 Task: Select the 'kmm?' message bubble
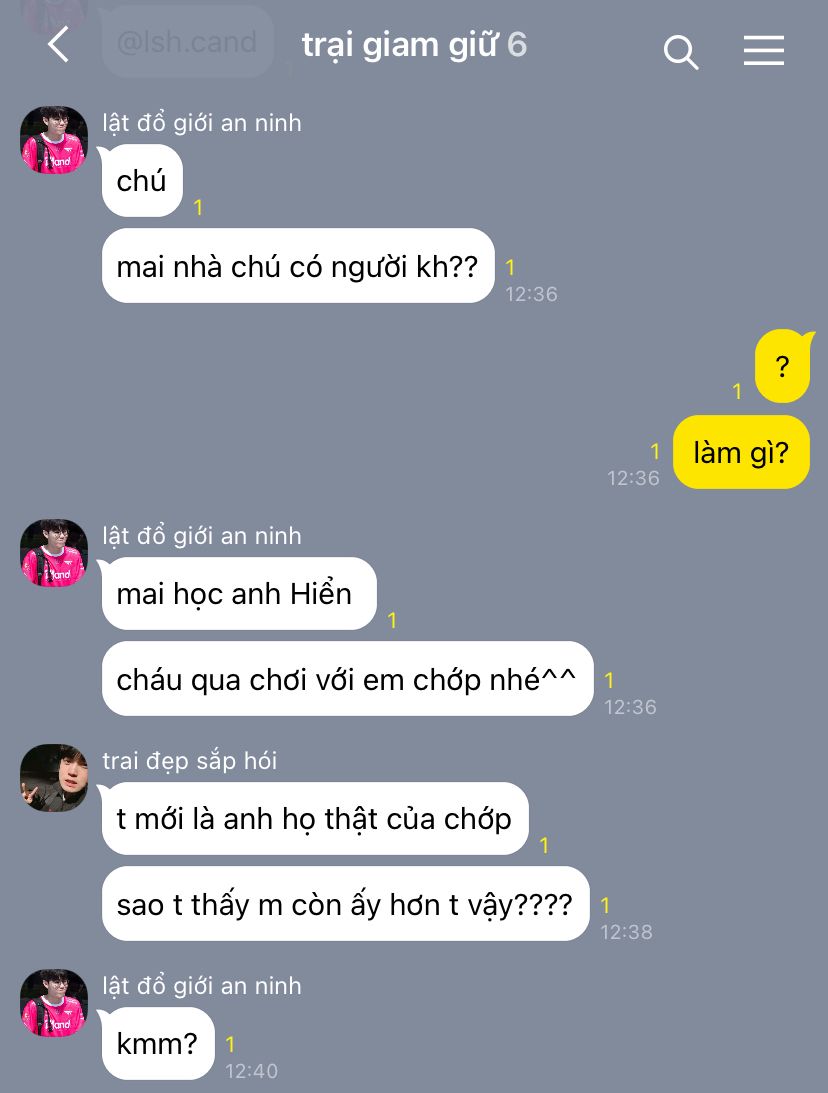(x=158, y=1044)
